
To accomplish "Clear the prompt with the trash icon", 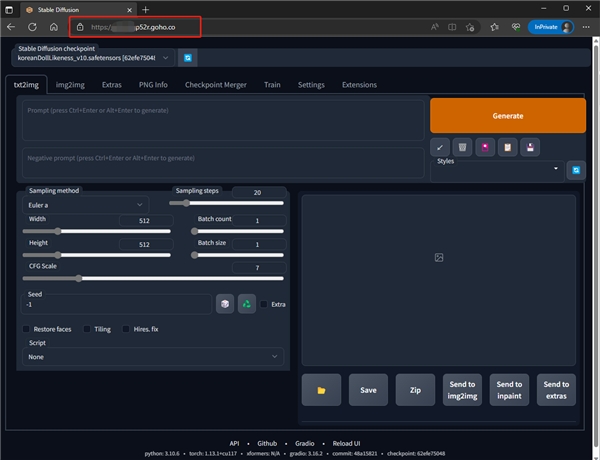I will [x=462, y=147].
